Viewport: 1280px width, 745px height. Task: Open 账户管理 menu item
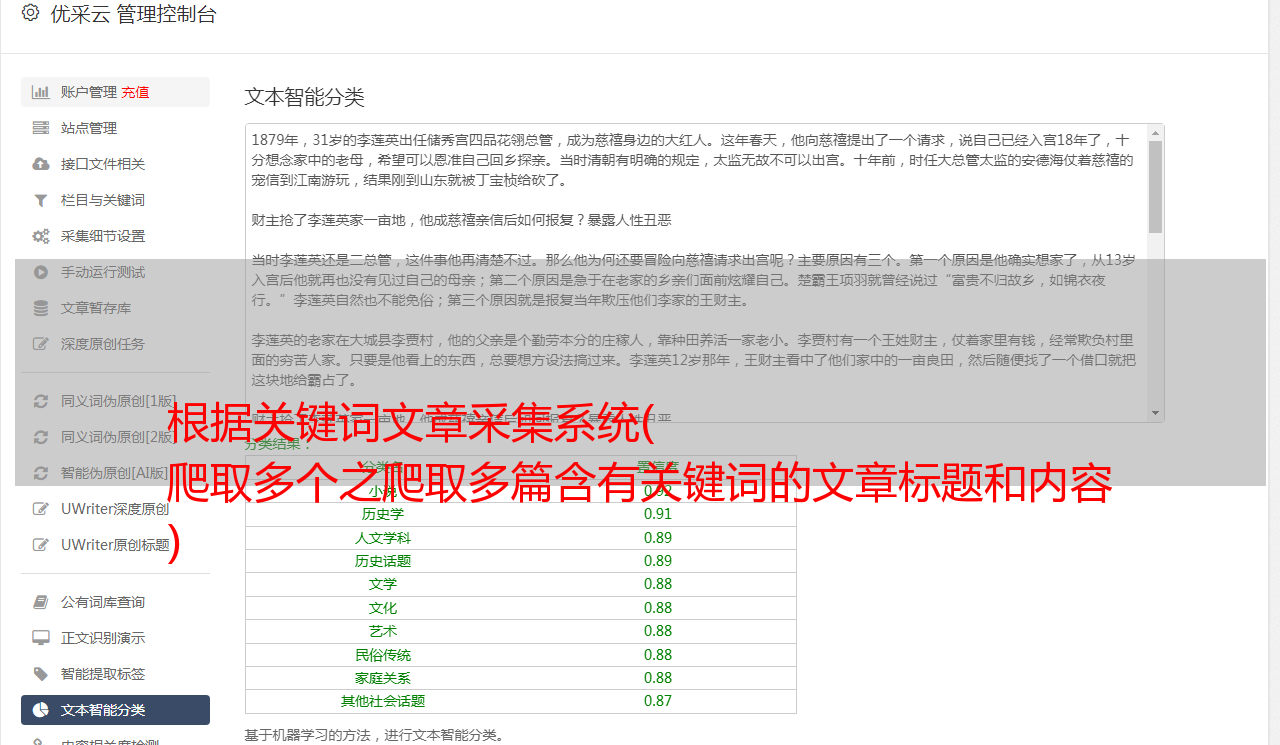[x=115, y=92]
